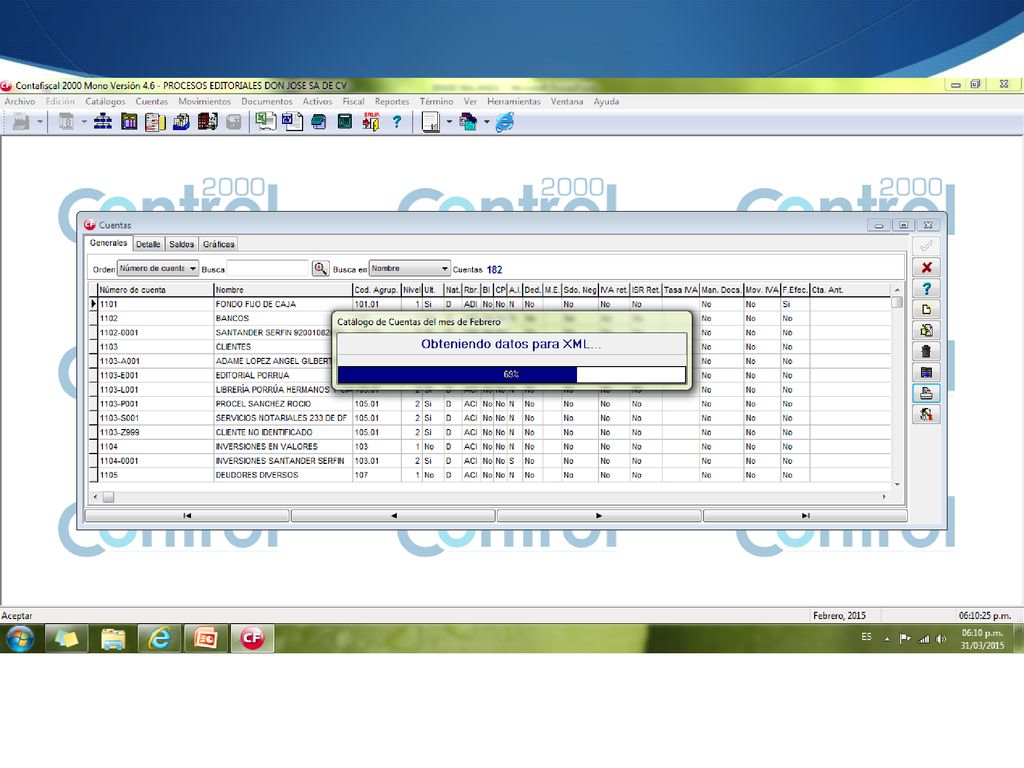
Task: Click the black trash can delete button
Action: tap(926, 351)
